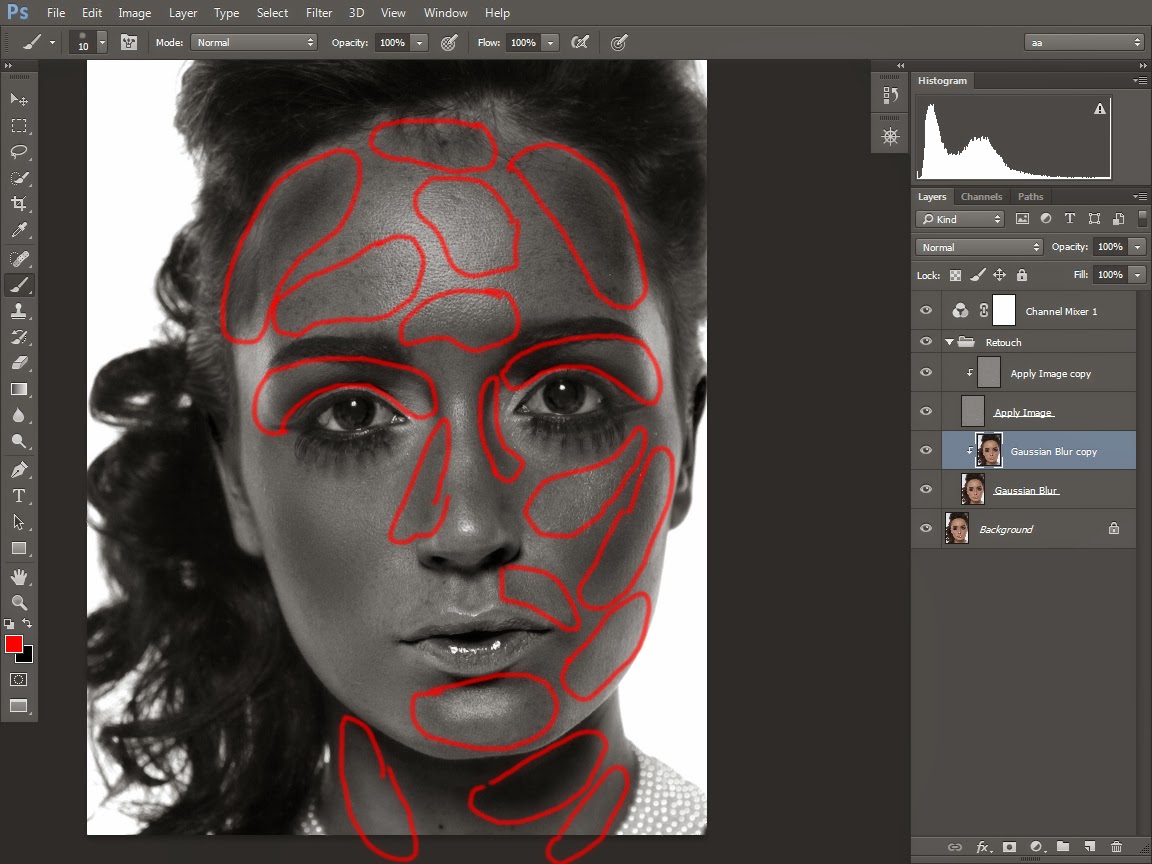Hide the Background layer
Image resolution: width=1152 pixels, height=864 pixels.
[x=926, y=529]
